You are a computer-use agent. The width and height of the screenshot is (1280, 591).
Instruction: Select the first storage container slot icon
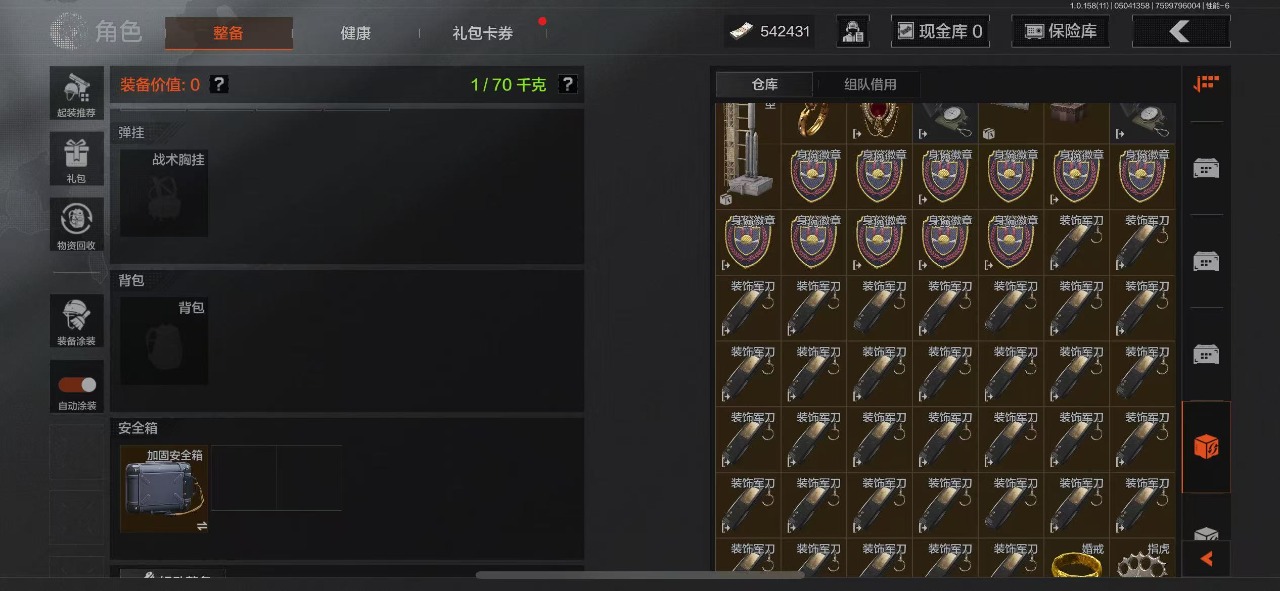coord(1206,168)
